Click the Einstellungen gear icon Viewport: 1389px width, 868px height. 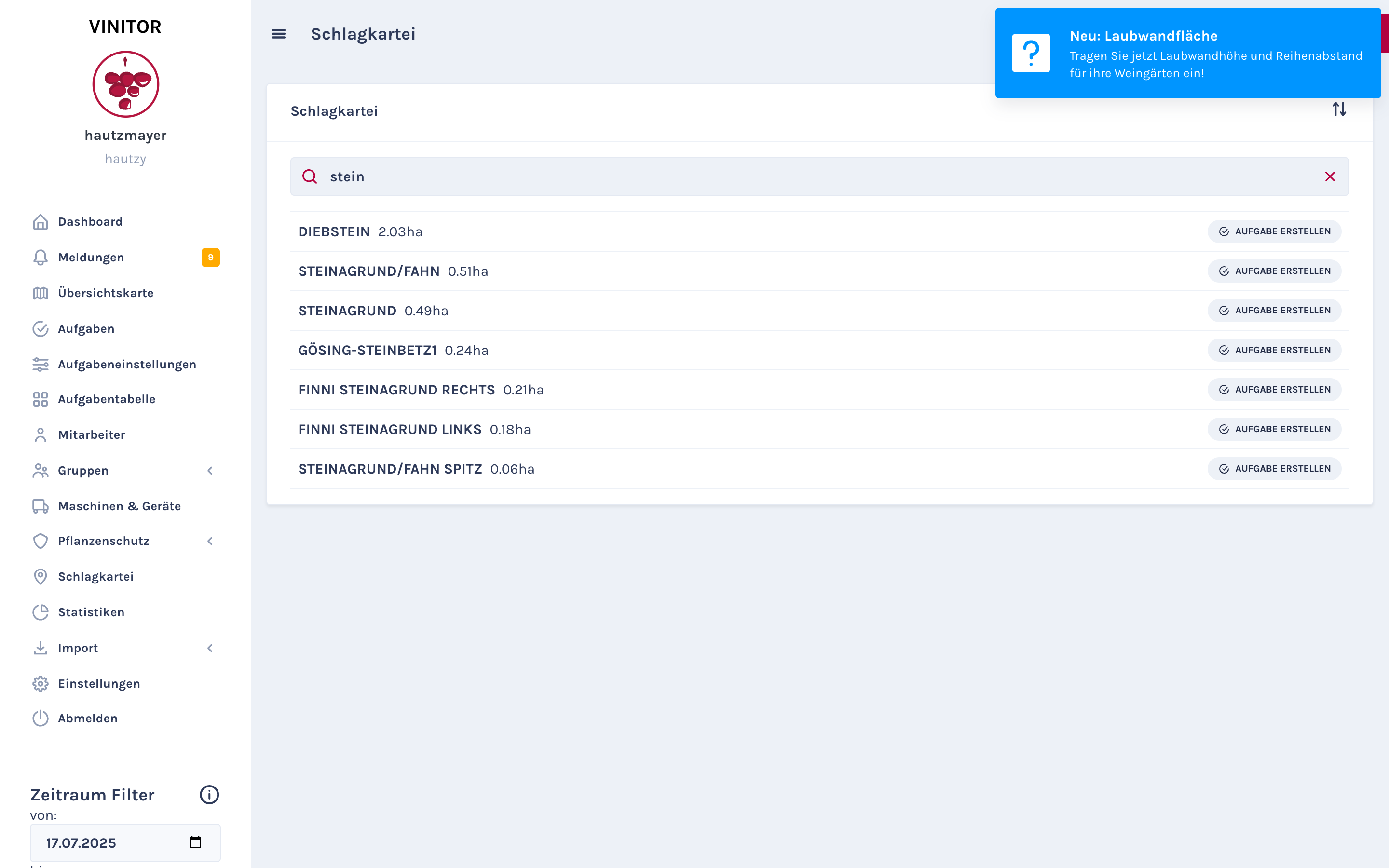click(x=40, y=683)
